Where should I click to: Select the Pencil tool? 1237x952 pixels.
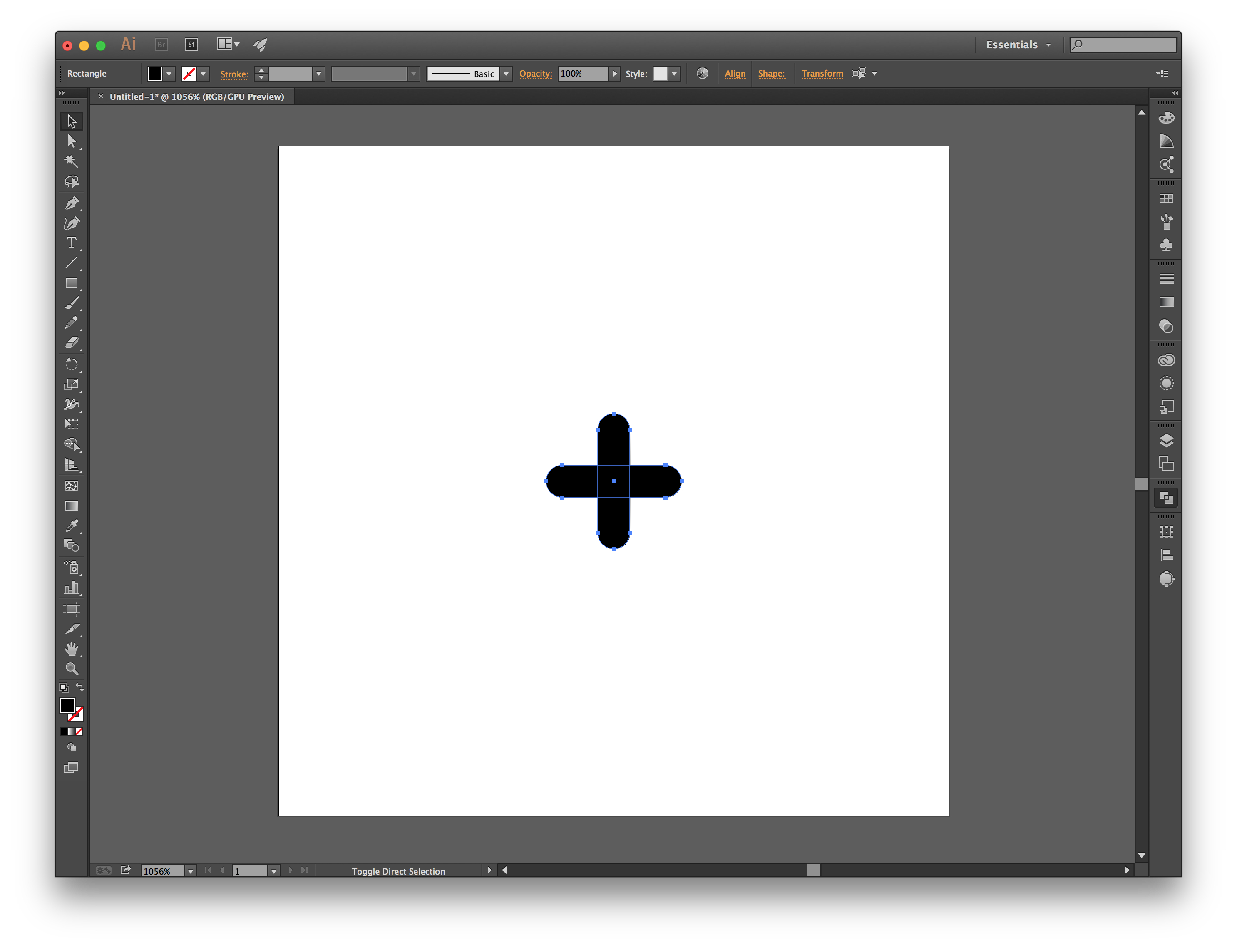tap(71, 323)
